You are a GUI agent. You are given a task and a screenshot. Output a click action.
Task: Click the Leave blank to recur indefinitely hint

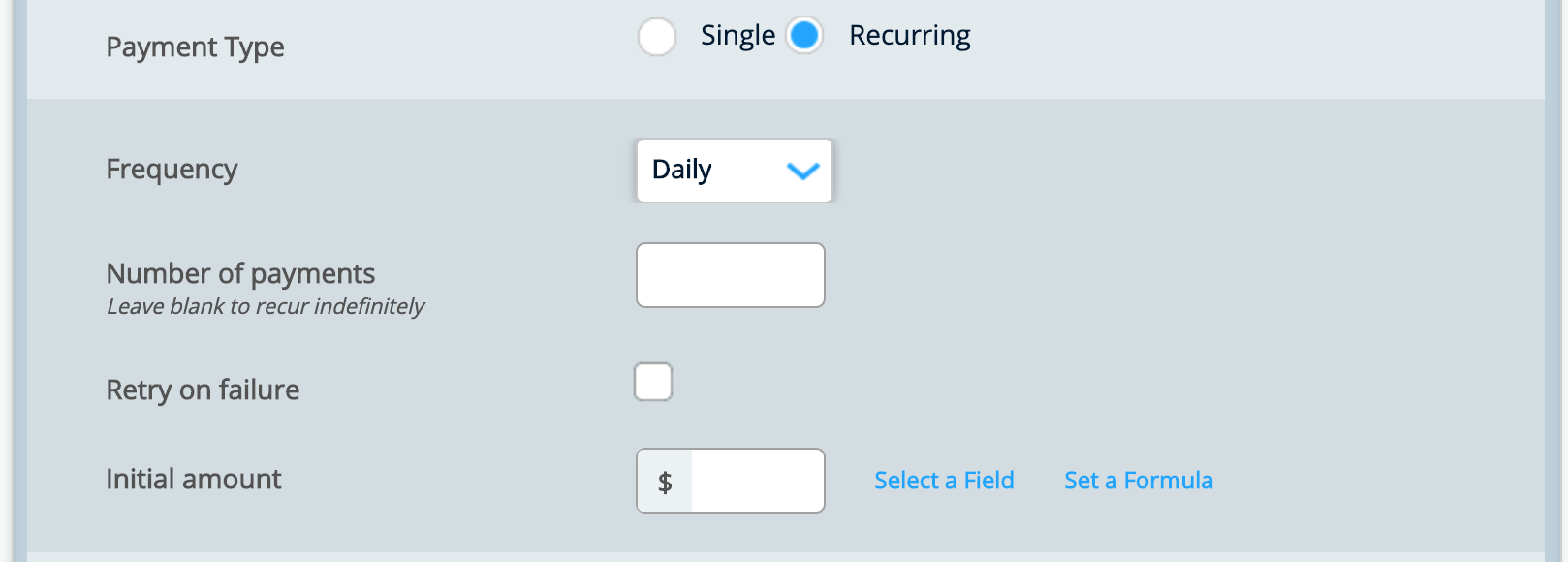265,306
